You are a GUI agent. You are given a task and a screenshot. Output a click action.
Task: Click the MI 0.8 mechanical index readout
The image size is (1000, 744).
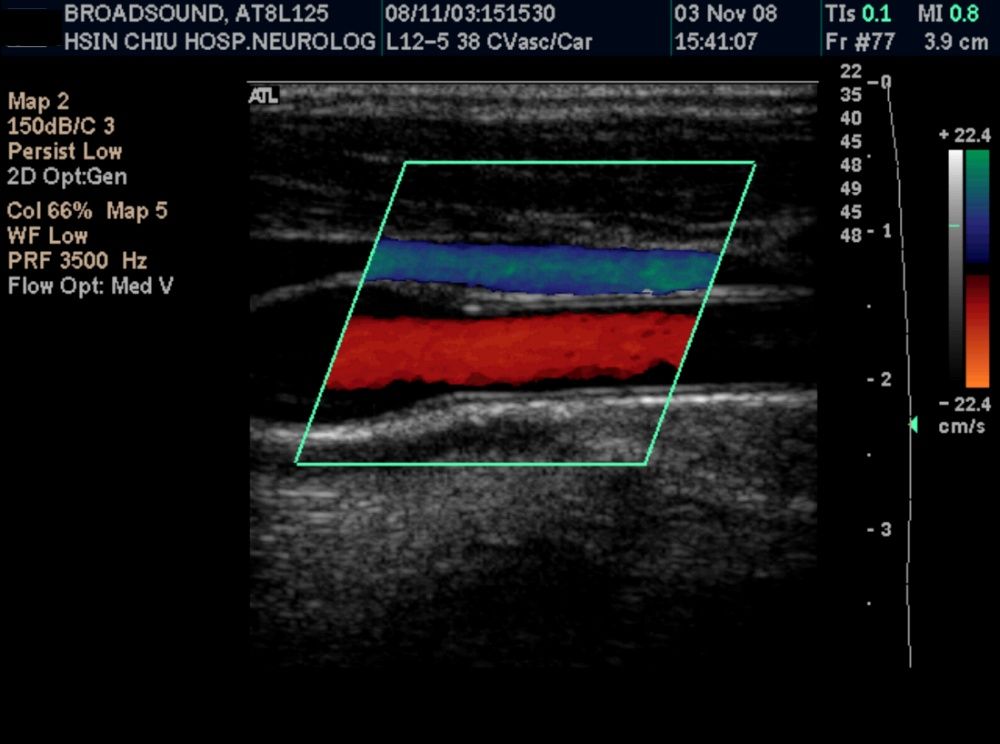[x=952, y=15]
